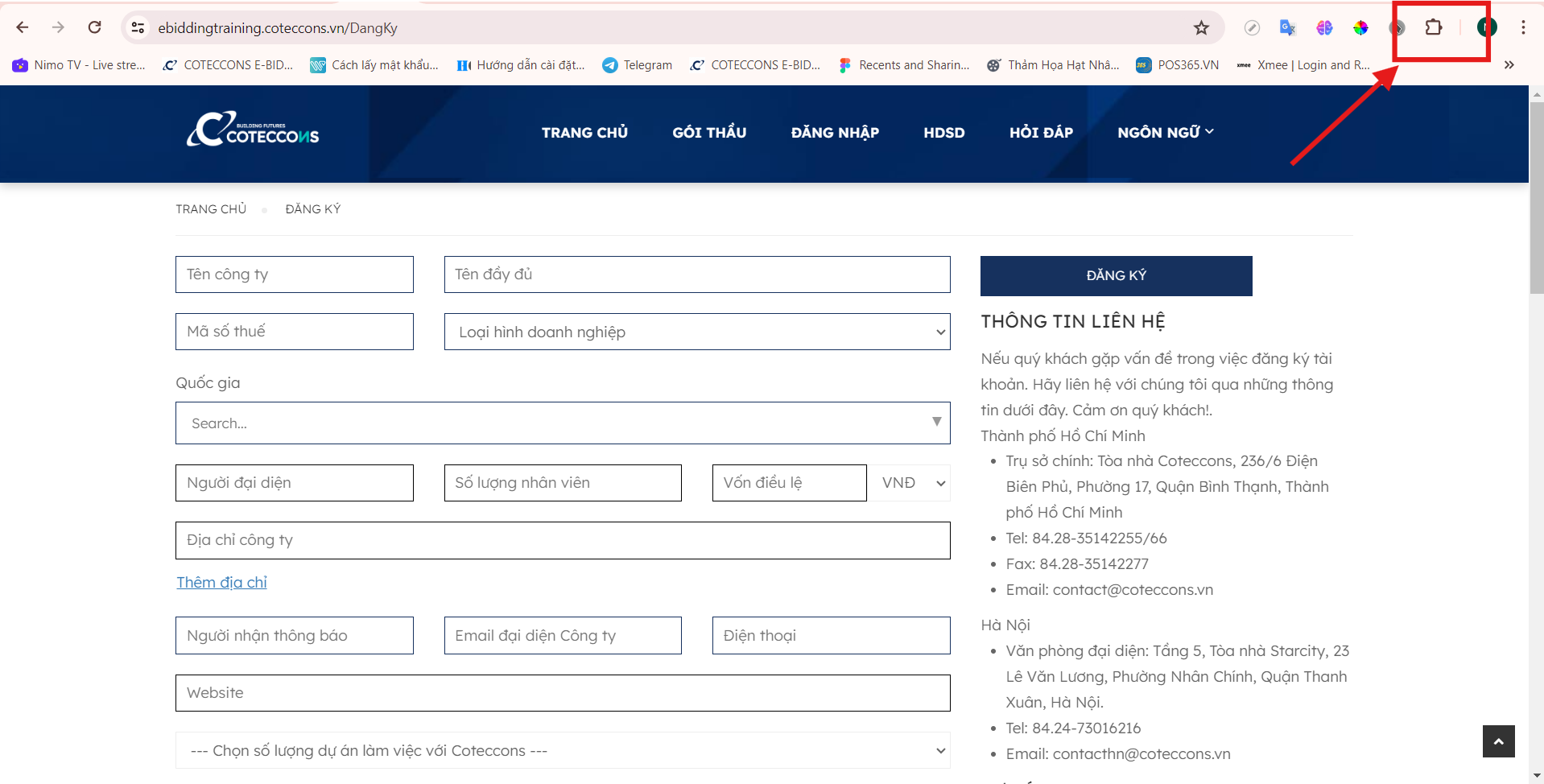Focus the 'Số lượng nhân viên' field
The height and width of the screenshot is (784, 1544).
click(563, 483)
